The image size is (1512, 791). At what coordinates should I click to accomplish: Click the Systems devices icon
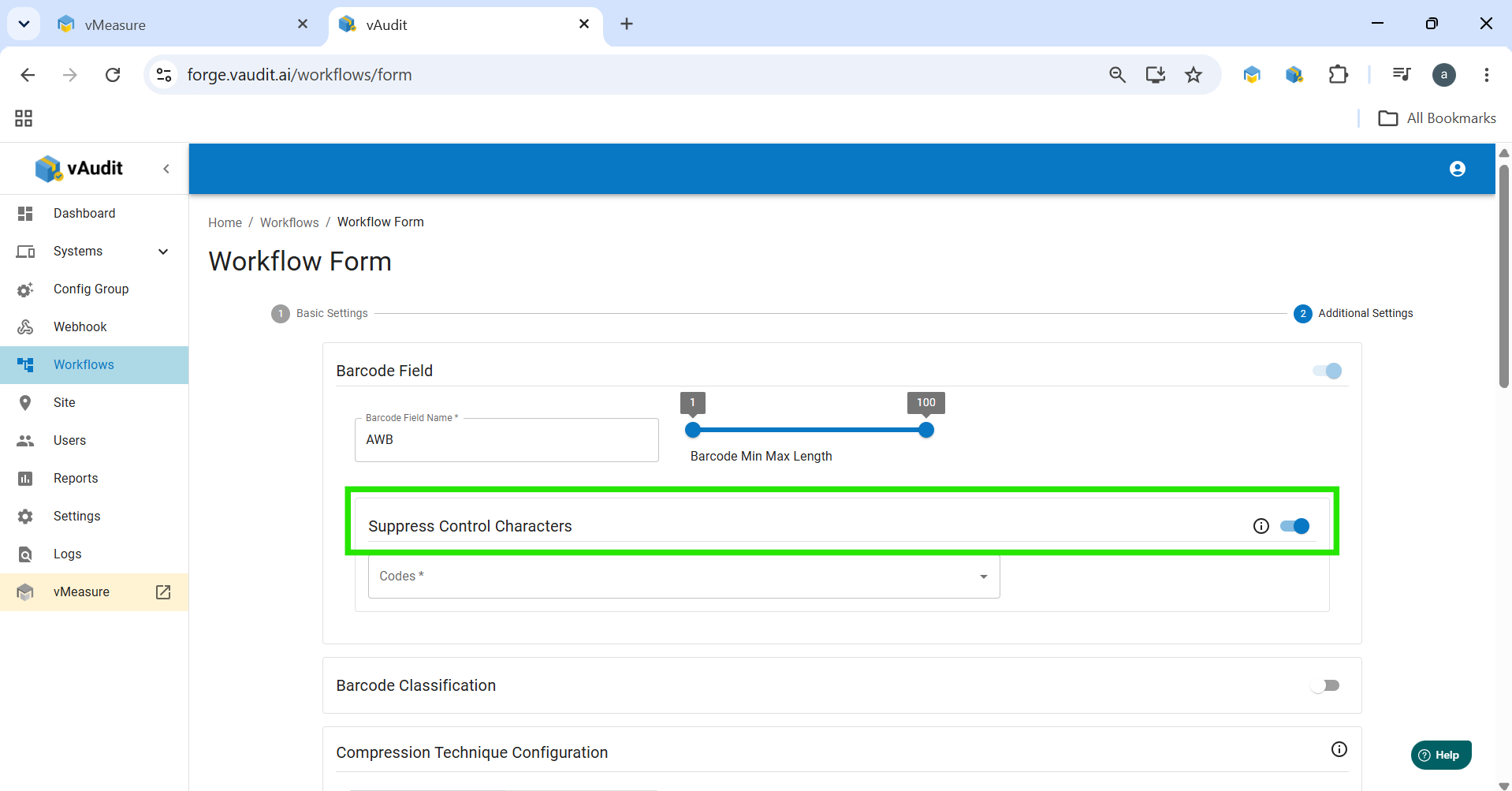tap(25, 252)
